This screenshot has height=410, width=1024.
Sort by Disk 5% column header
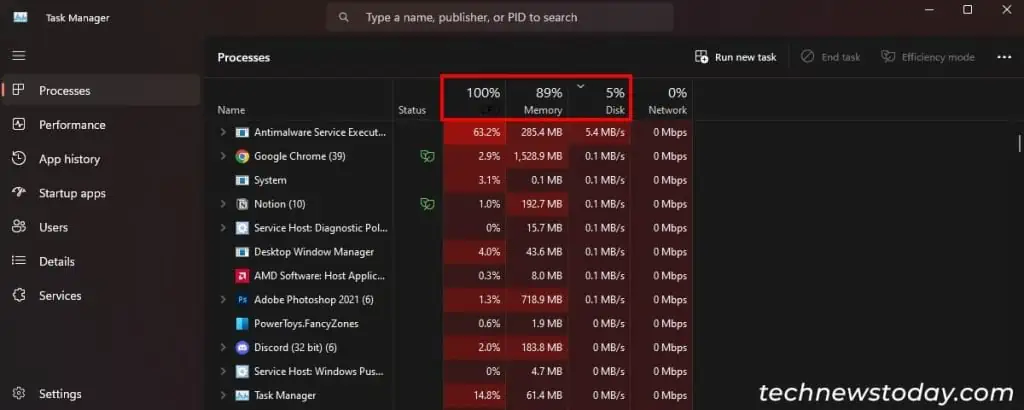tap(599, 101)
